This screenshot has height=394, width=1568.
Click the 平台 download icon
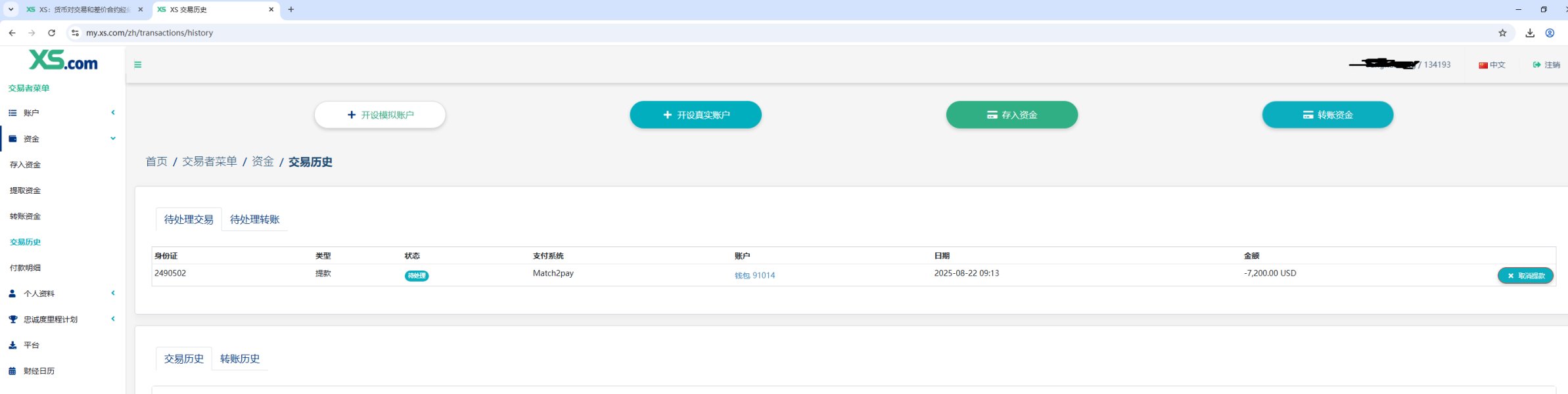12,345
